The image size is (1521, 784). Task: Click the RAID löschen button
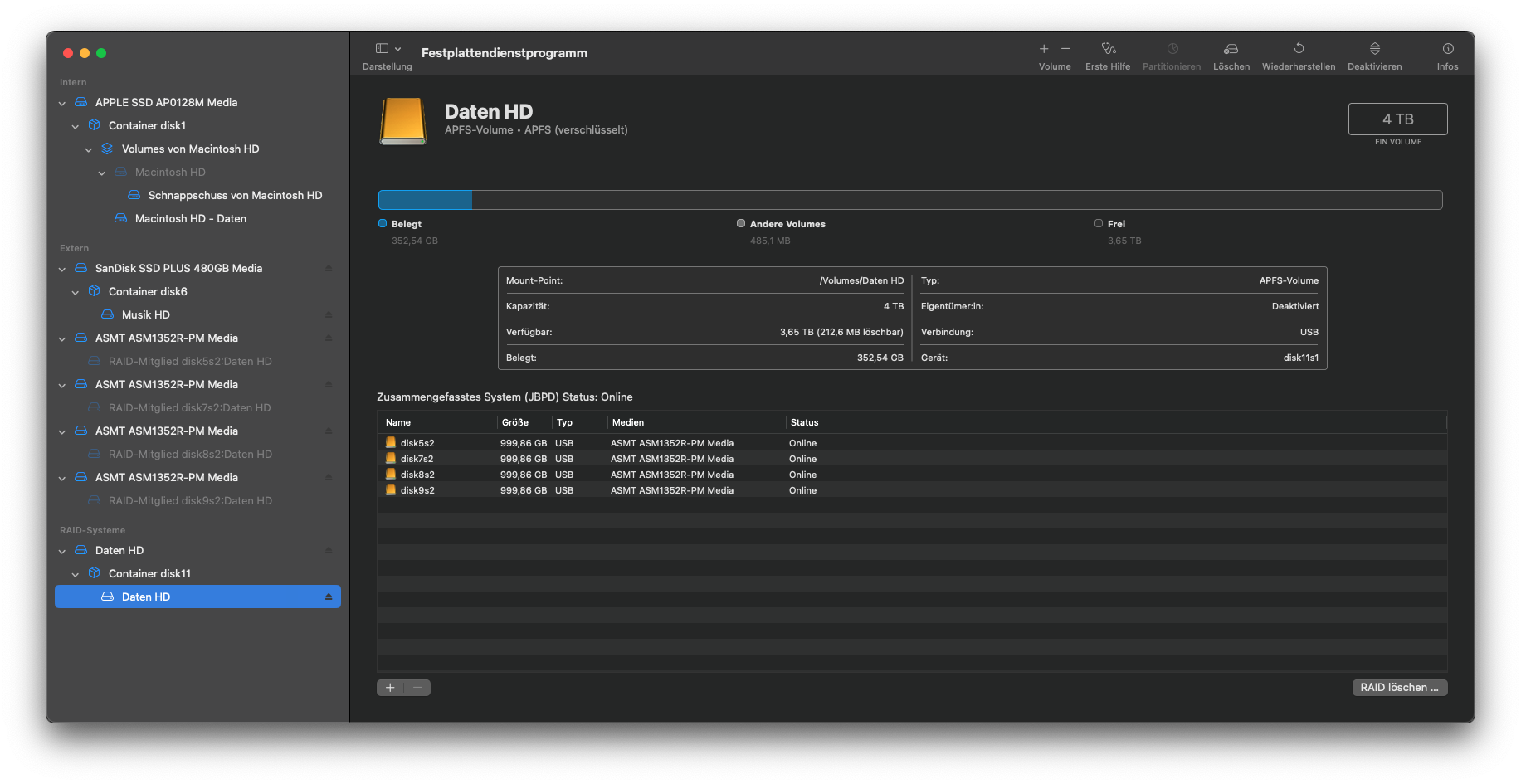[x=1399, y=687]
